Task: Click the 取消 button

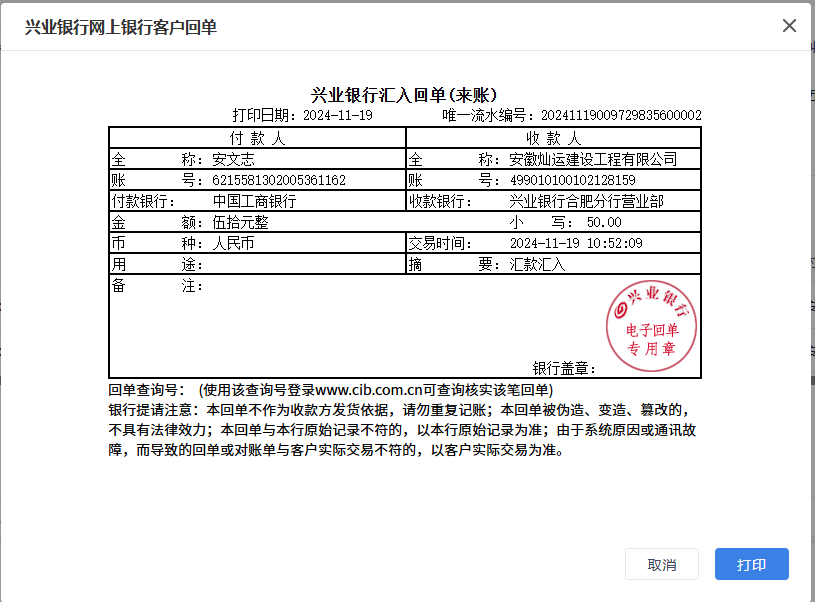Action: (x=661, y=565)
